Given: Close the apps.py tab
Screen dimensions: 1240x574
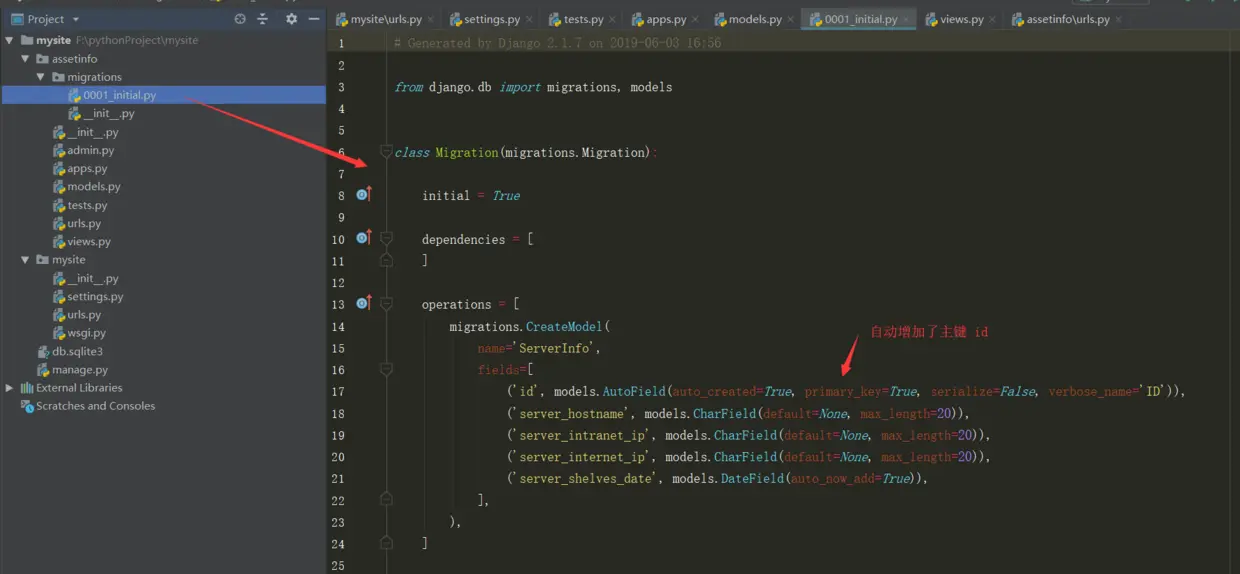Looking at the screenshot, I should point(695,19).
